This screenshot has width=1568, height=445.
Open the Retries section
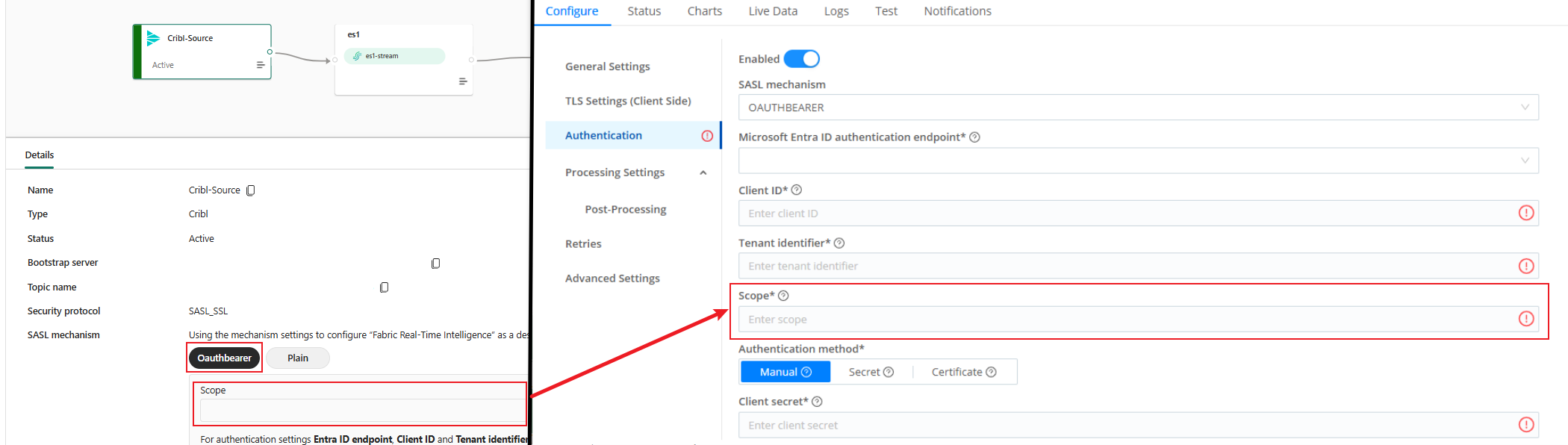click(x=583, y=244)
